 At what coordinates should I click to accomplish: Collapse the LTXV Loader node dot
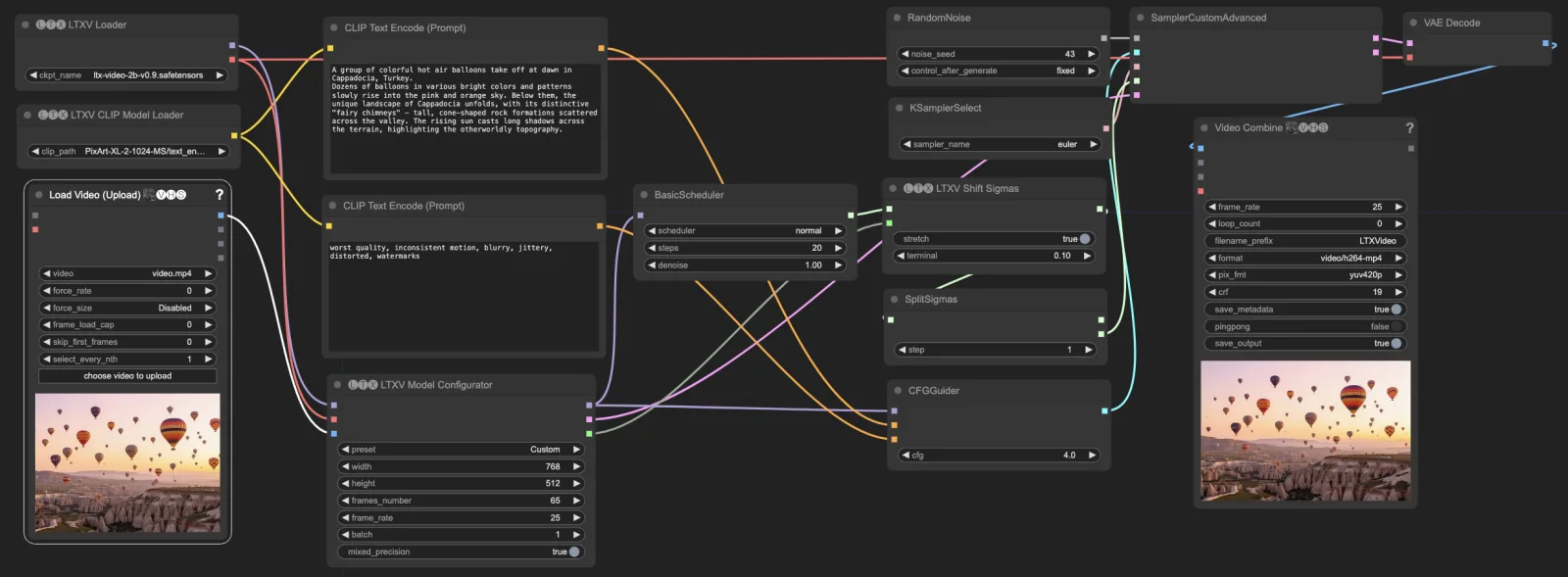click(x=25, y=24)
